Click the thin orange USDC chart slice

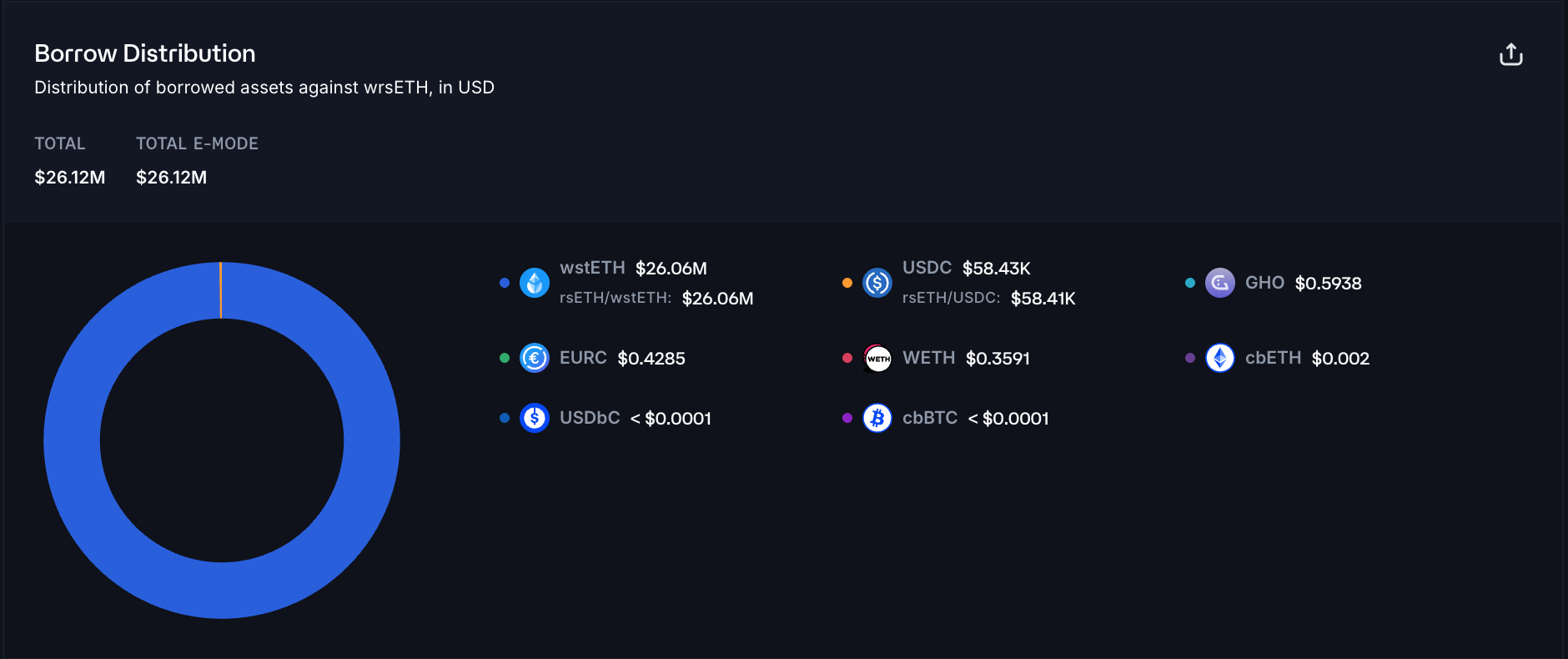pyautogui.click(x=221, y=290)
